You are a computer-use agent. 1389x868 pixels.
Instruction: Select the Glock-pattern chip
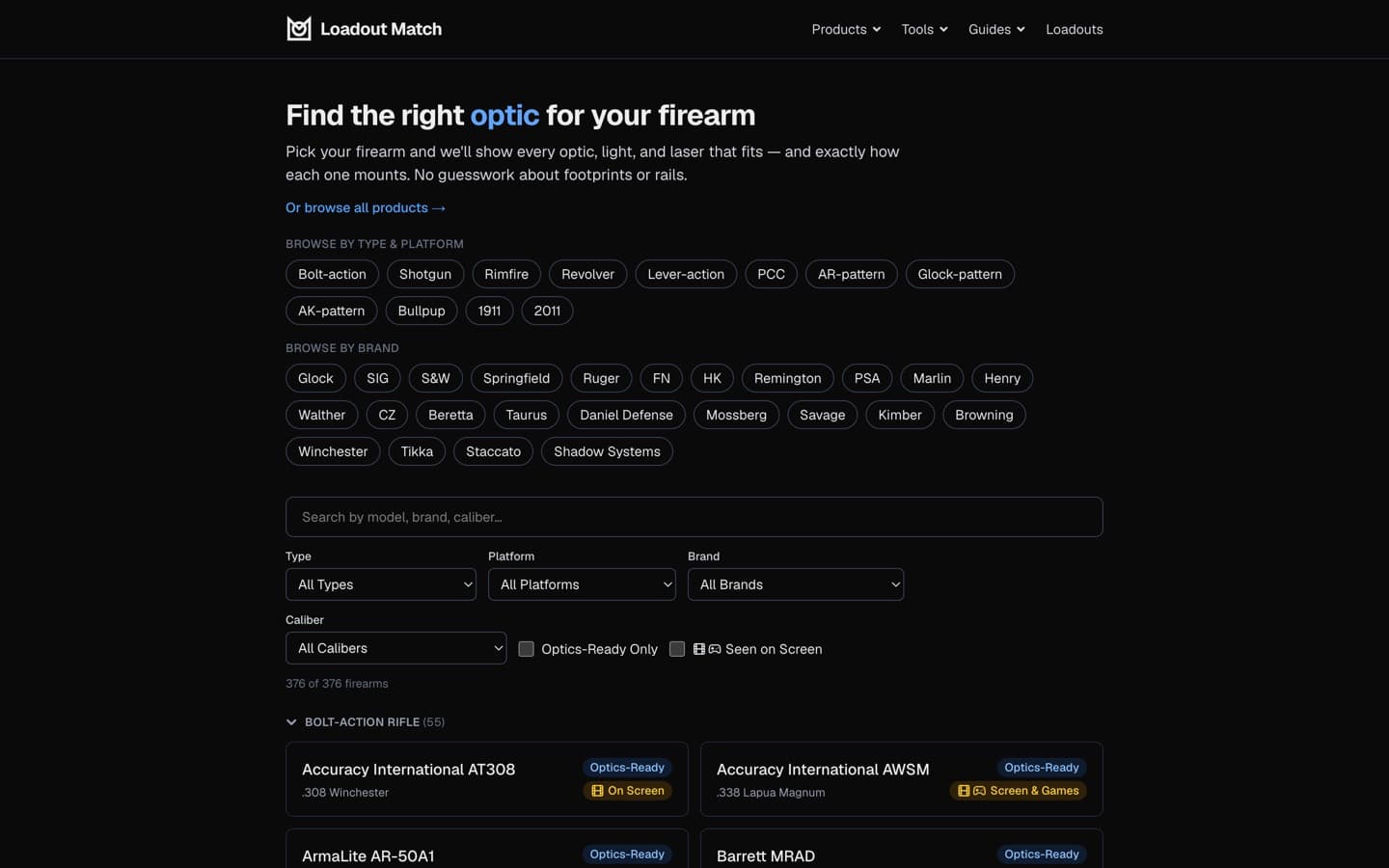coord(960,274)
